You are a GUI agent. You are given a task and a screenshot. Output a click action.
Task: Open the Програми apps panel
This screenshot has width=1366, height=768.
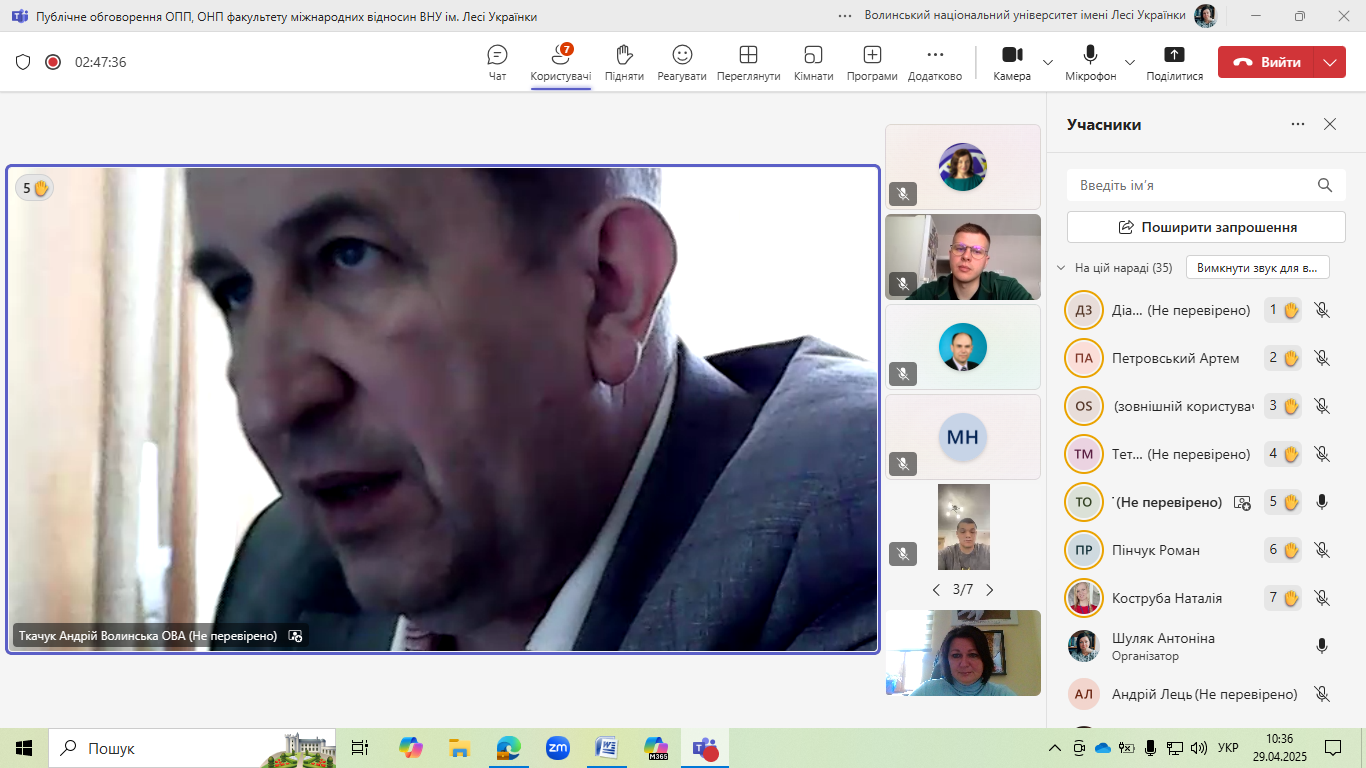872,62
